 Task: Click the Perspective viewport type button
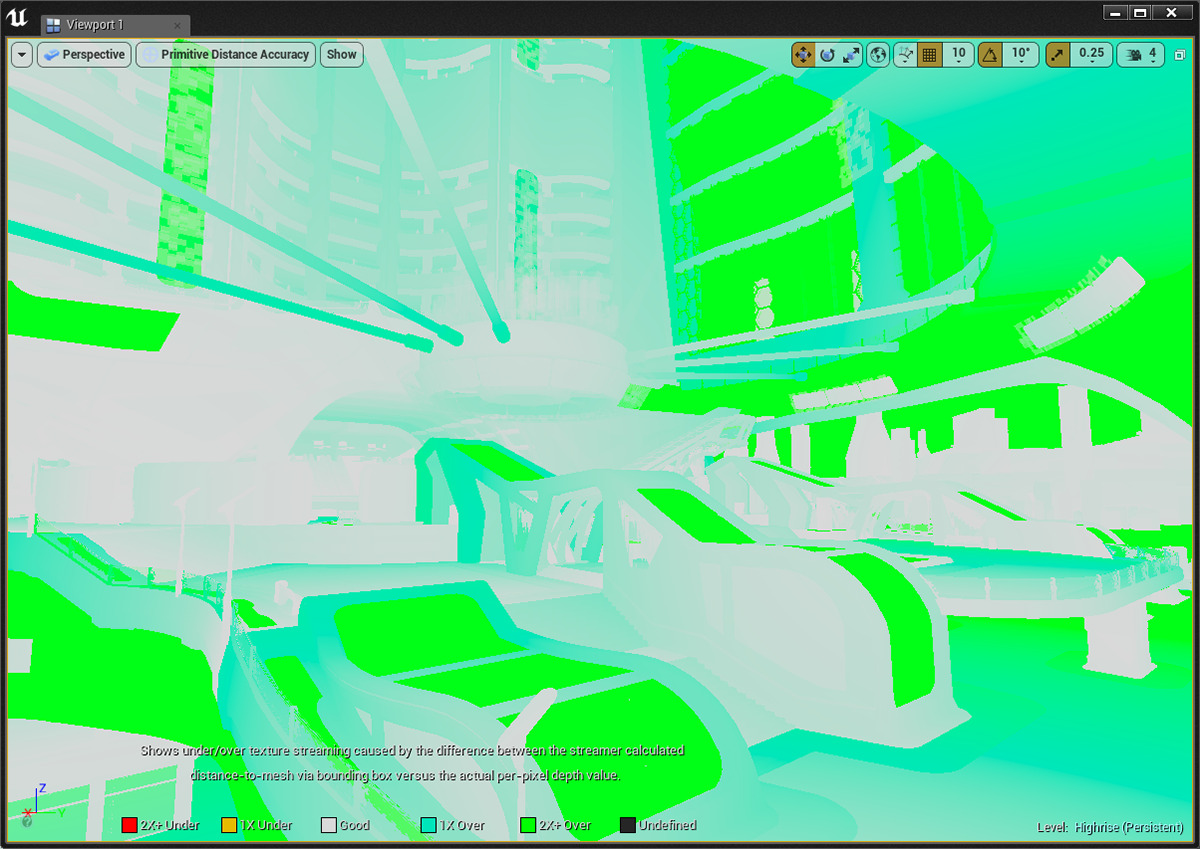[x=84, y=55]
